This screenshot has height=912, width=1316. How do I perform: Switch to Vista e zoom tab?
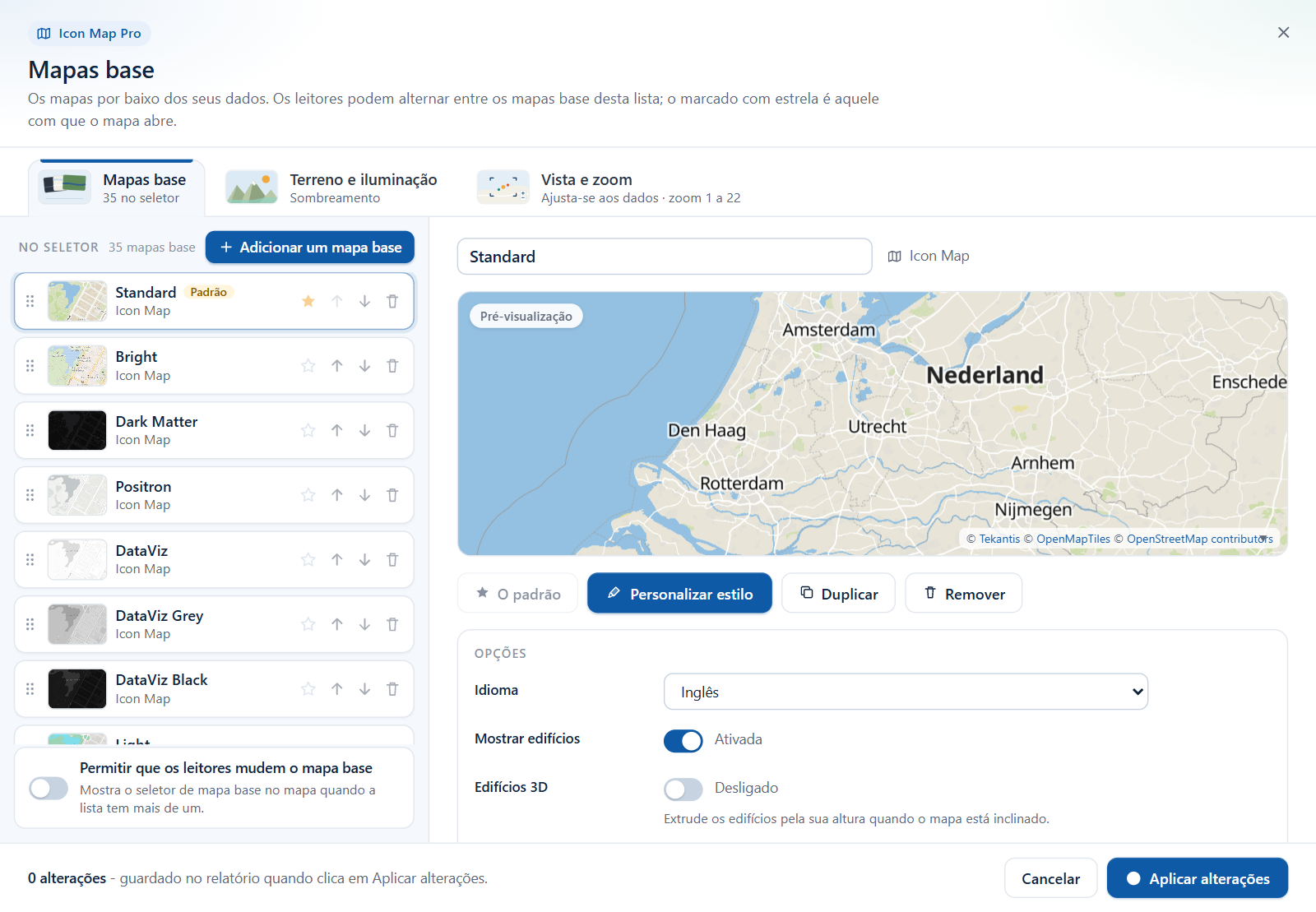tap(609, 188)
